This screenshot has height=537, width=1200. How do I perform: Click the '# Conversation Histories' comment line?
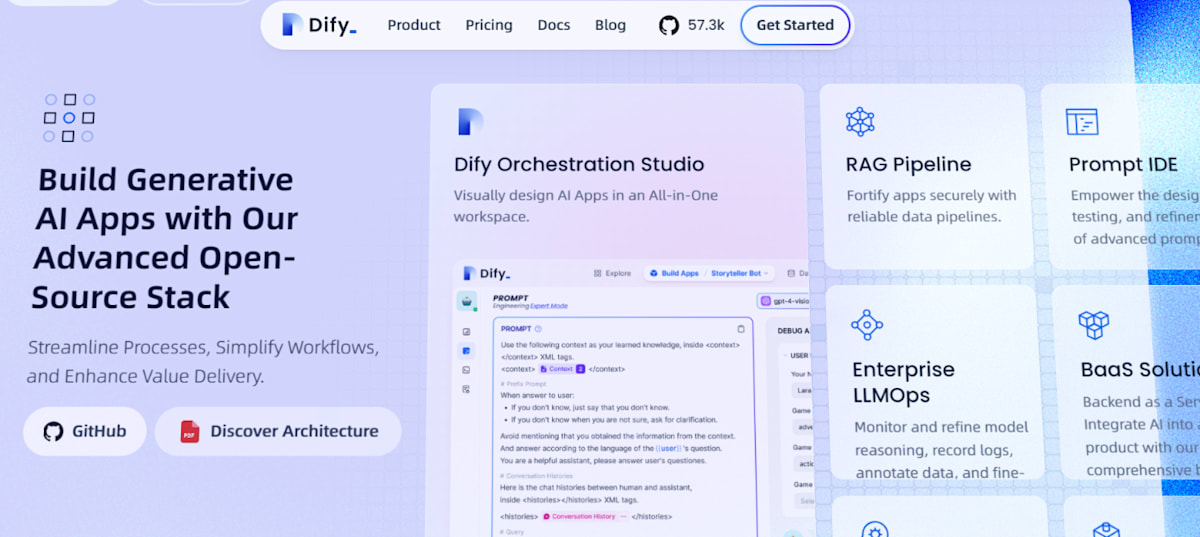538,475
